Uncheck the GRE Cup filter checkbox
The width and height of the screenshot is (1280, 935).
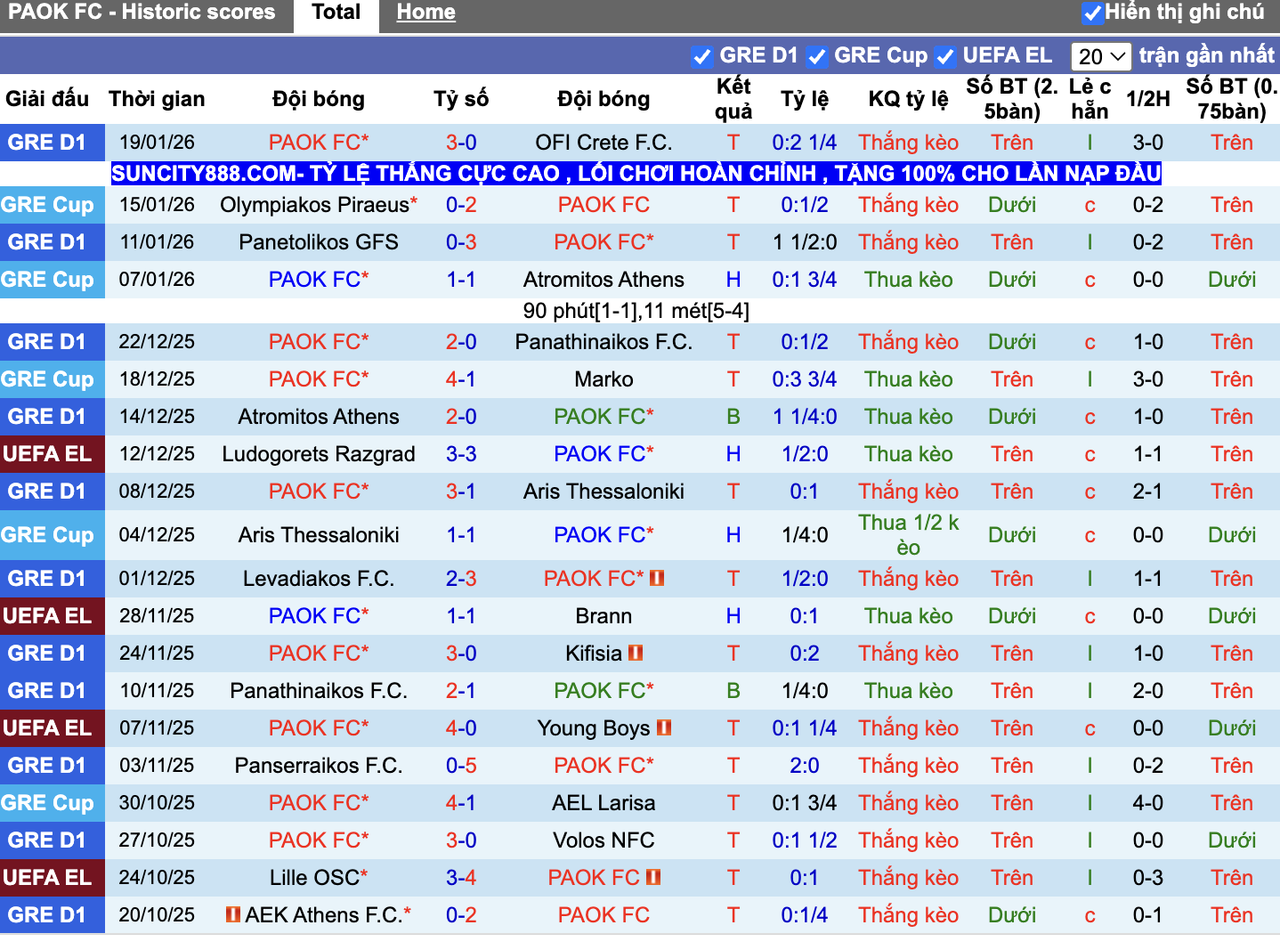point(817,56)
